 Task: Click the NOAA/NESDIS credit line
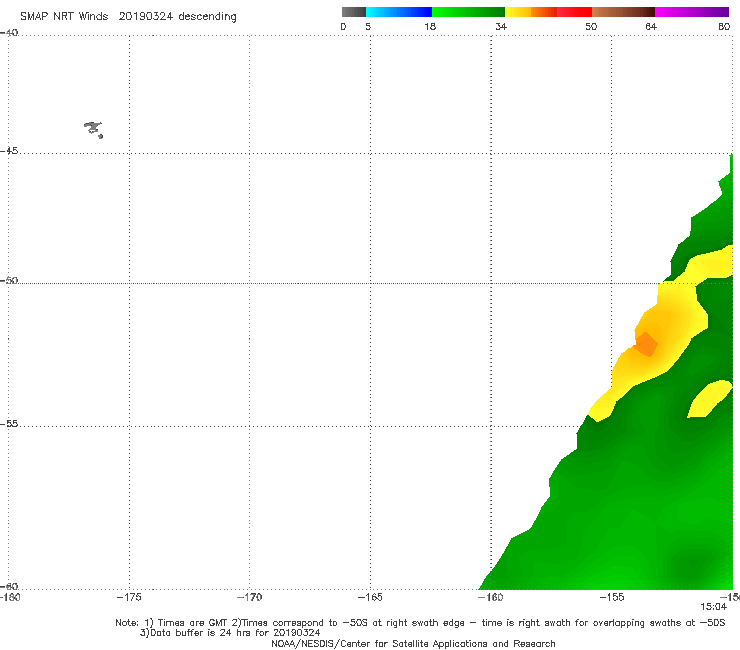point(413,643)
